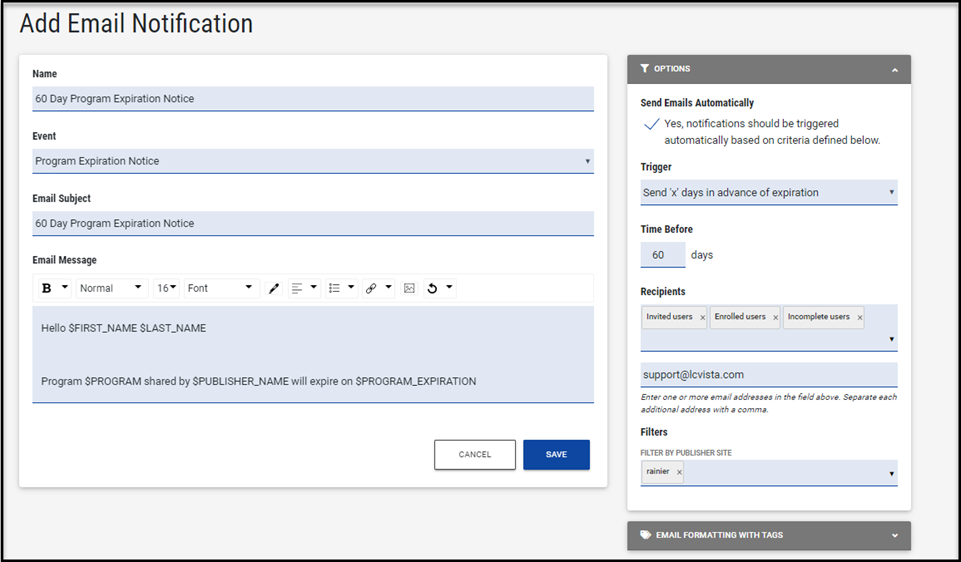This screenshot has height=562, width=961.
Task: Click the bulleted list icon
Action: 335,288
